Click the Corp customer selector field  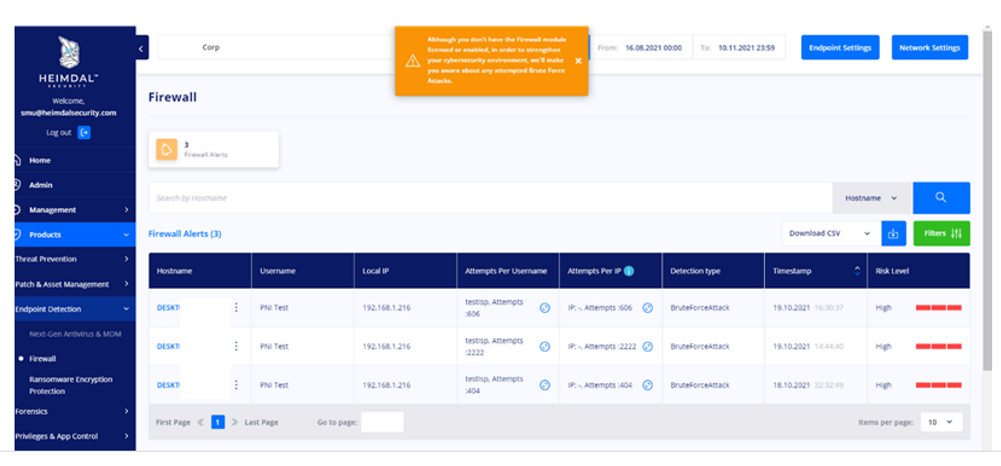(x=276, y=47)
